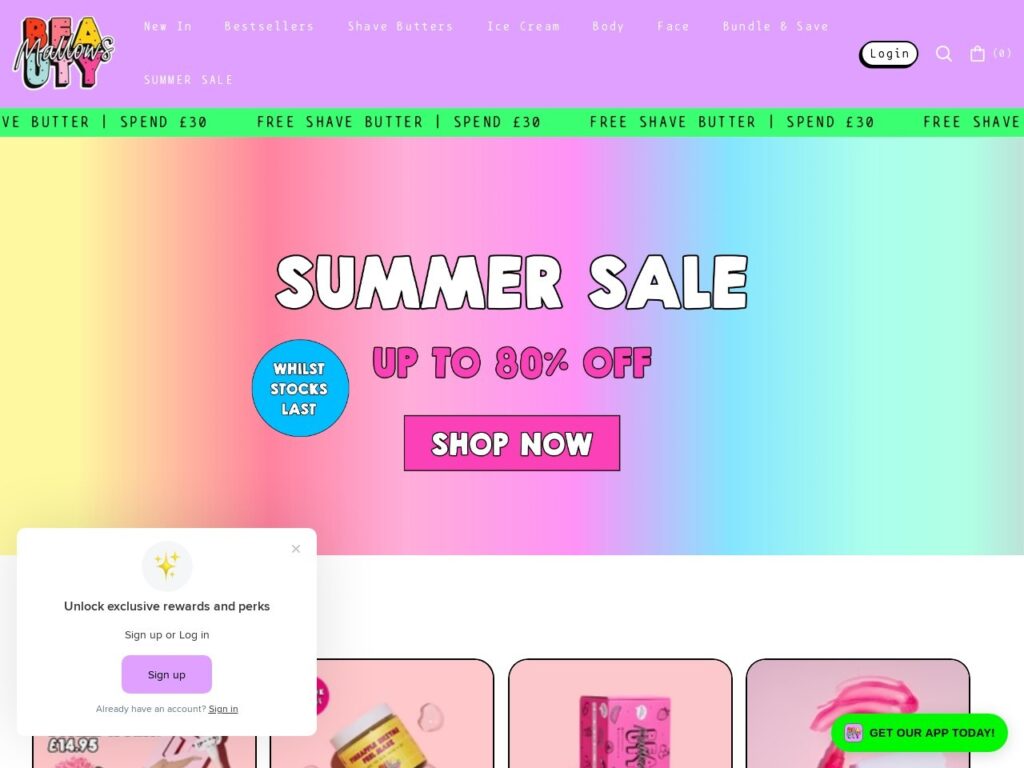Open the pink boxed product thumbnail
This screenshot has height=768, width=1024.
tap(620, 713)
